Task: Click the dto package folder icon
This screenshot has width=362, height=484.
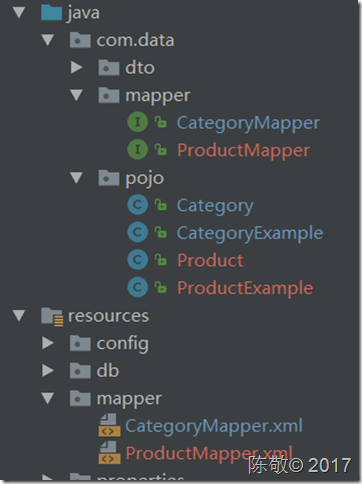Action: click(109, 68)
